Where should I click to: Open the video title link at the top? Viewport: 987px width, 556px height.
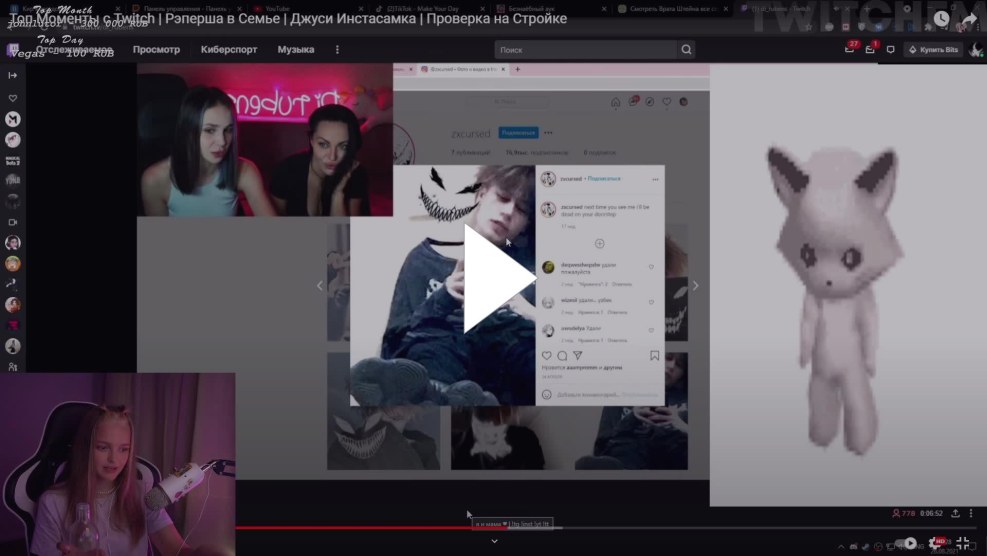point(288,19)
